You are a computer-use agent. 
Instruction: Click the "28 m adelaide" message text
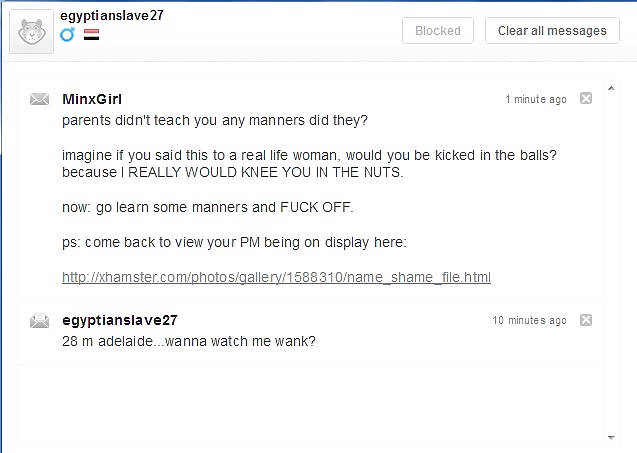[189, 341]
